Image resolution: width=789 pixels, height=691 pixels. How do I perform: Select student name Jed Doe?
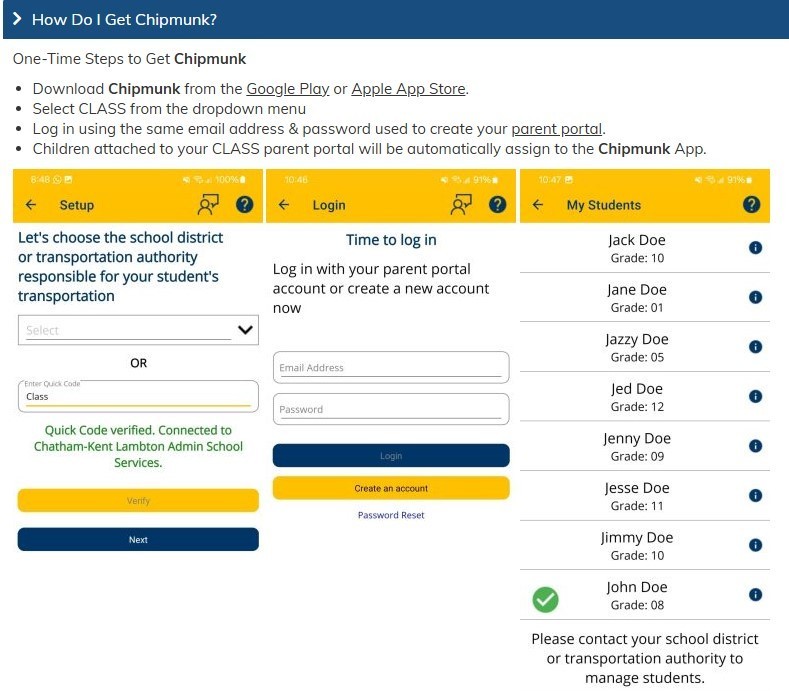coord(637,389)
